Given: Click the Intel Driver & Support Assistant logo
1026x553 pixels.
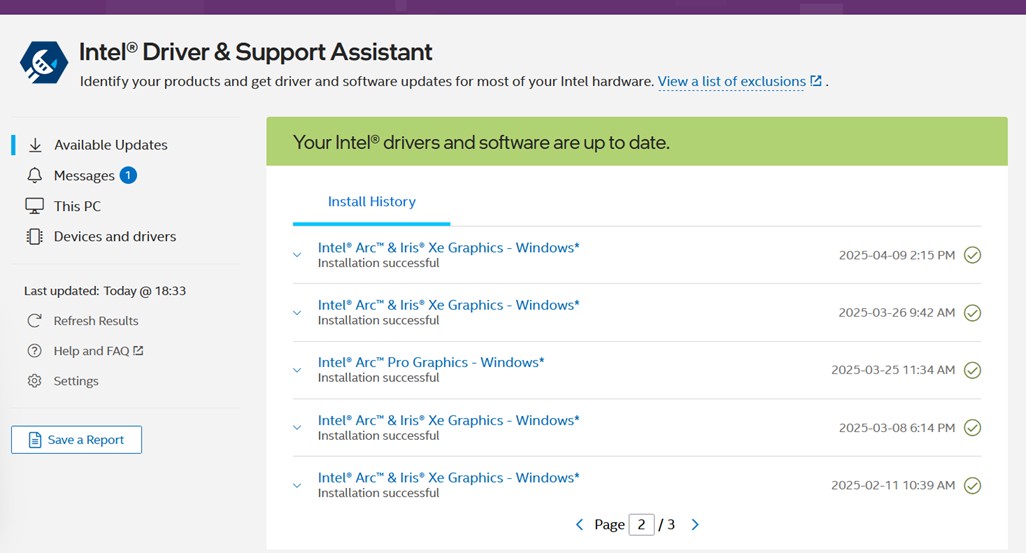Looking at the screenshot, I should [44, 62].
